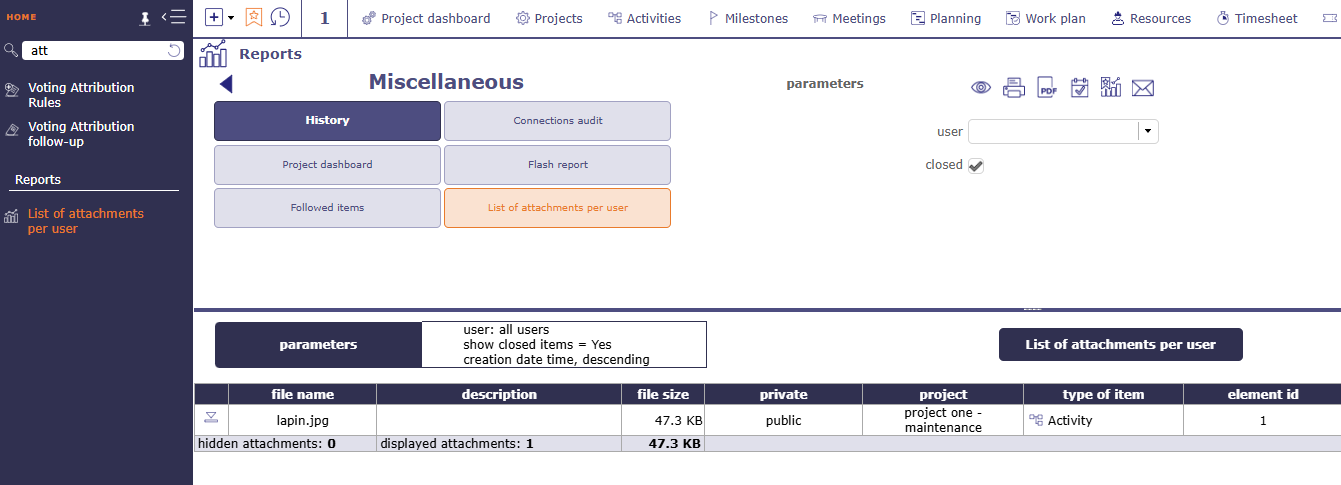Expand the new item plus dropdown arrow
The image size is (1341, 485).
(231, 18)
